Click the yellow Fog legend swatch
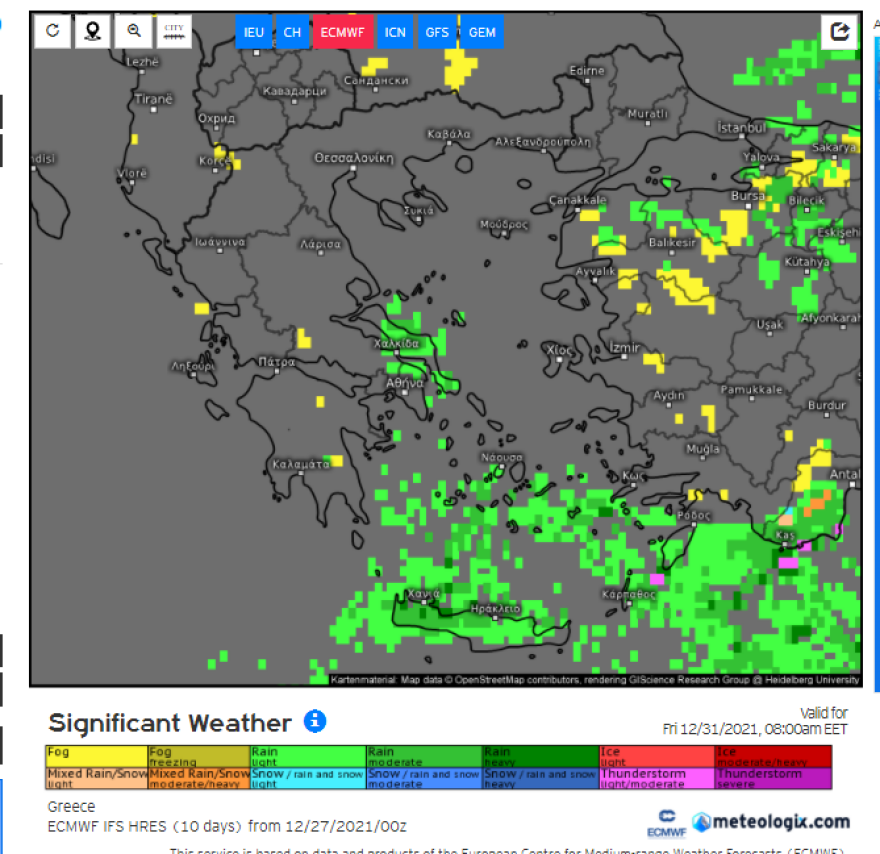 tap(97, 756)
